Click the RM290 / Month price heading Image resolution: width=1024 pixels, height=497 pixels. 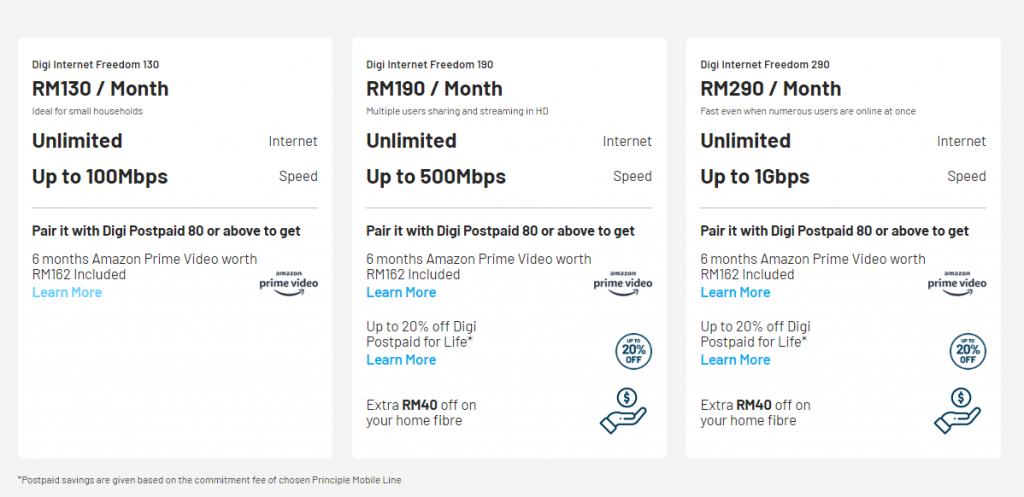pos(770,89)
